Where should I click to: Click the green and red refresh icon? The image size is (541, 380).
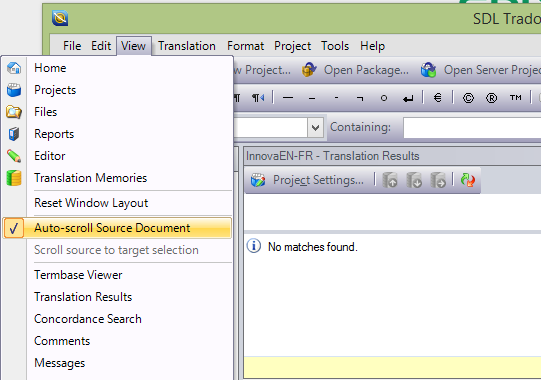(468, 180)
